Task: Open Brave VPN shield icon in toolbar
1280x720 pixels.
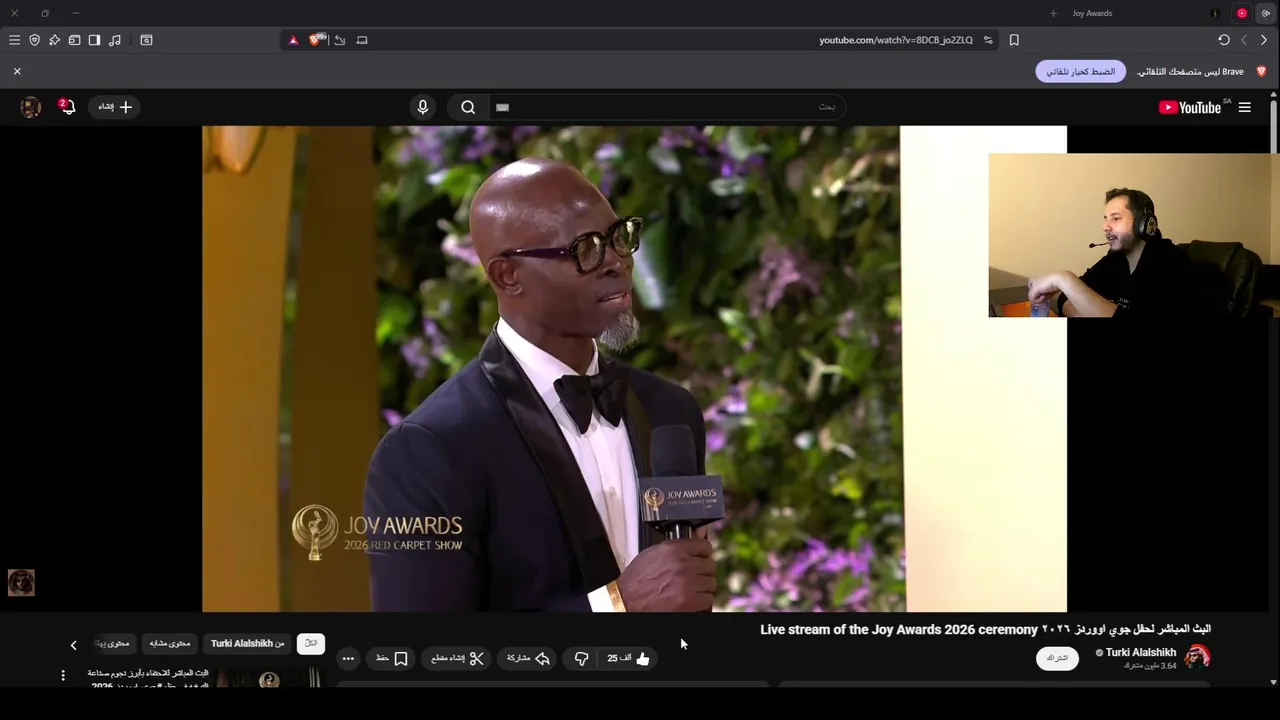Action: click(x=34, y=40)
